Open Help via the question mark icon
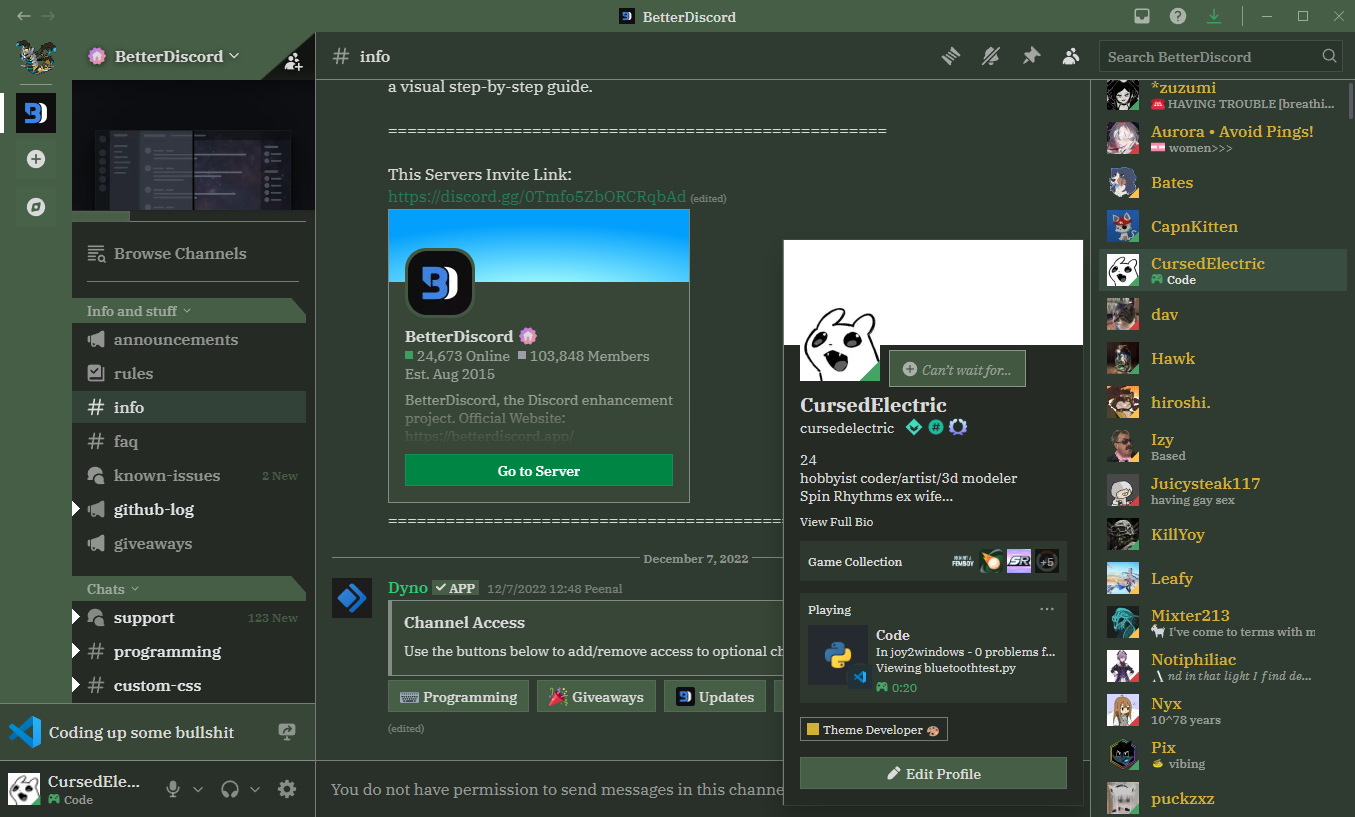This screenshot has height=817, width=1355. [1178, 16]
